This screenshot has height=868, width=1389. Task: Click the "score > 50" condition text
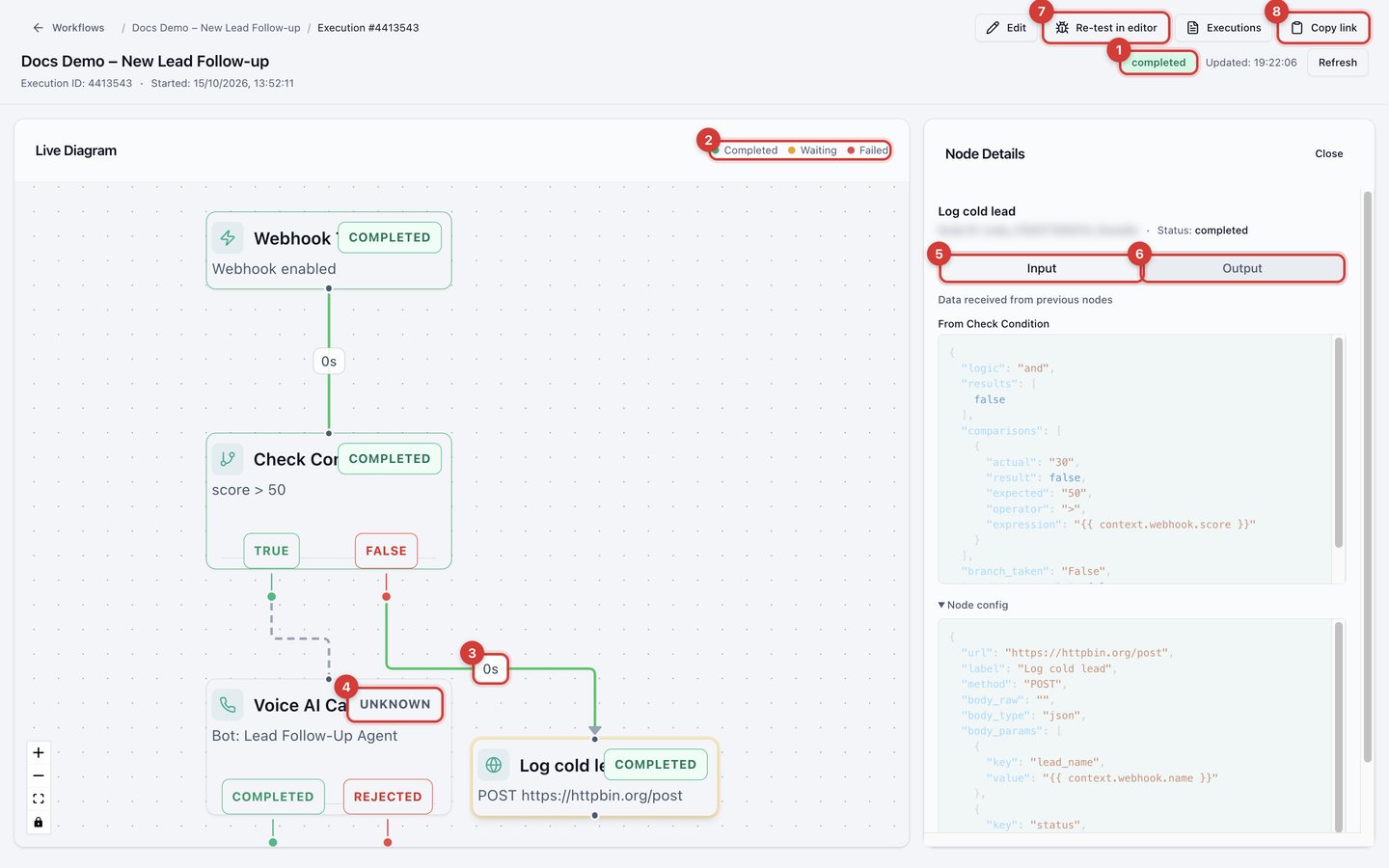click(249, 490)
